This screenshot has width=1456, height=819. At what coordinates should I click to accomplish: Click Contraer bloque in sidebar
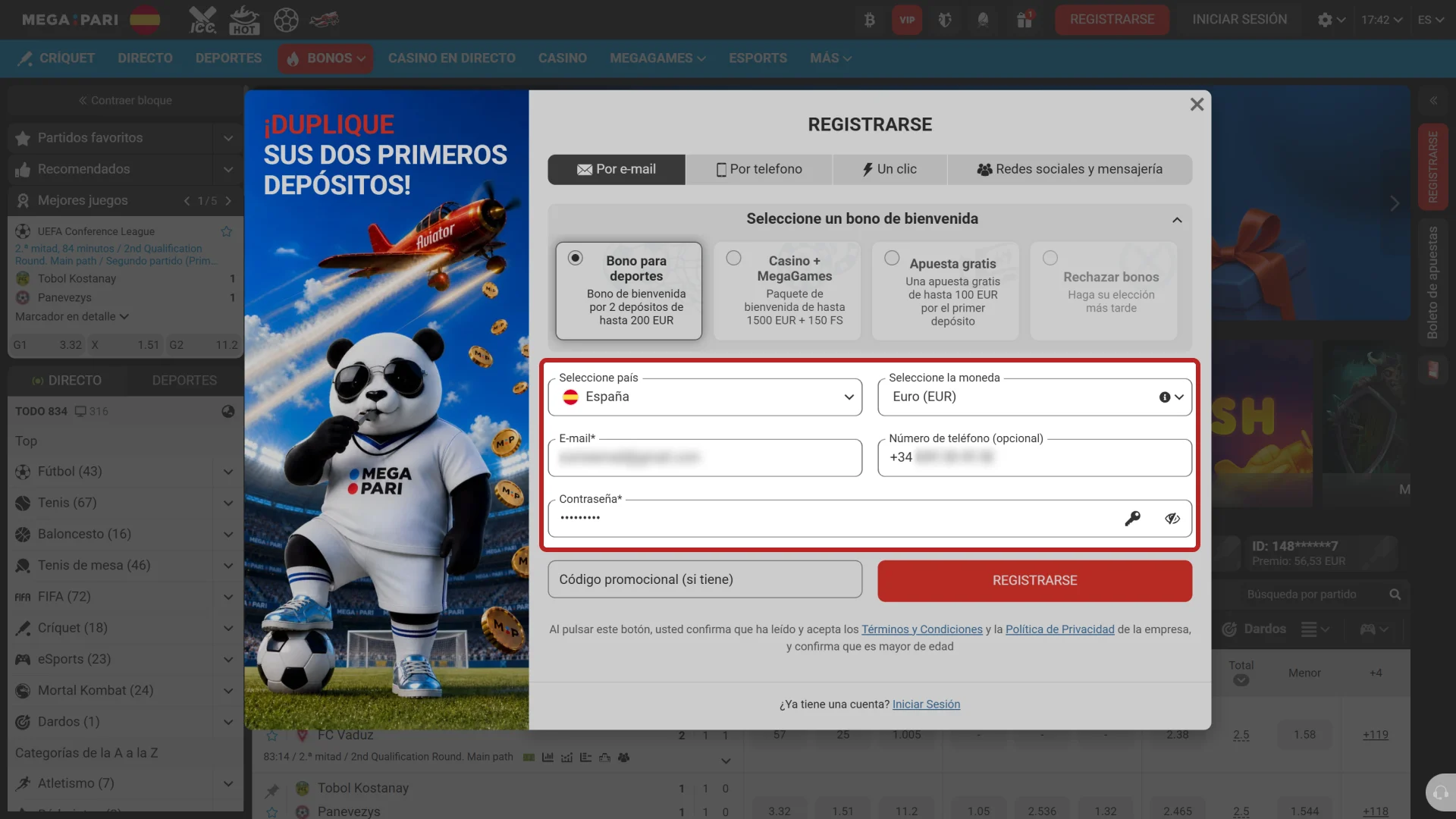125,100
